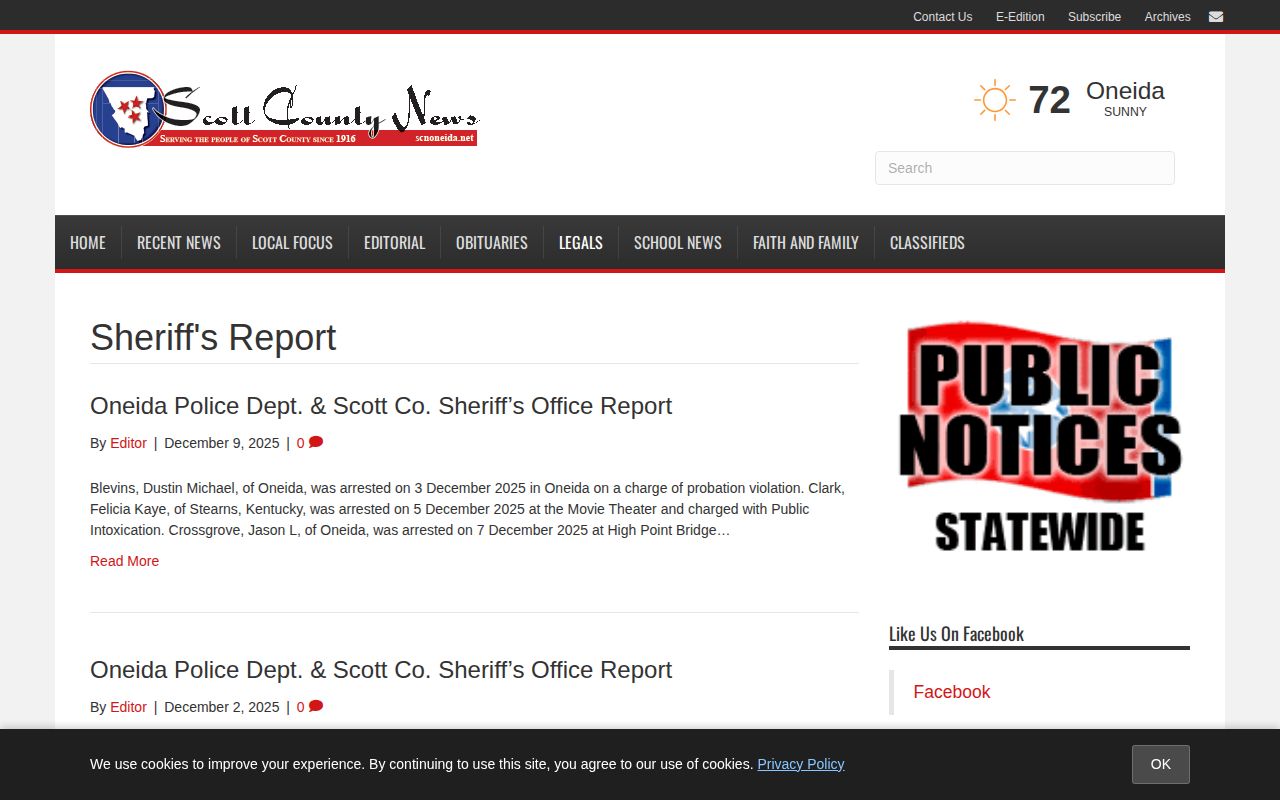This screenshot has width=1280, height=800.
Task: Go to Faith and Family section
Action: pyautogui.click(x=806, y=243)
